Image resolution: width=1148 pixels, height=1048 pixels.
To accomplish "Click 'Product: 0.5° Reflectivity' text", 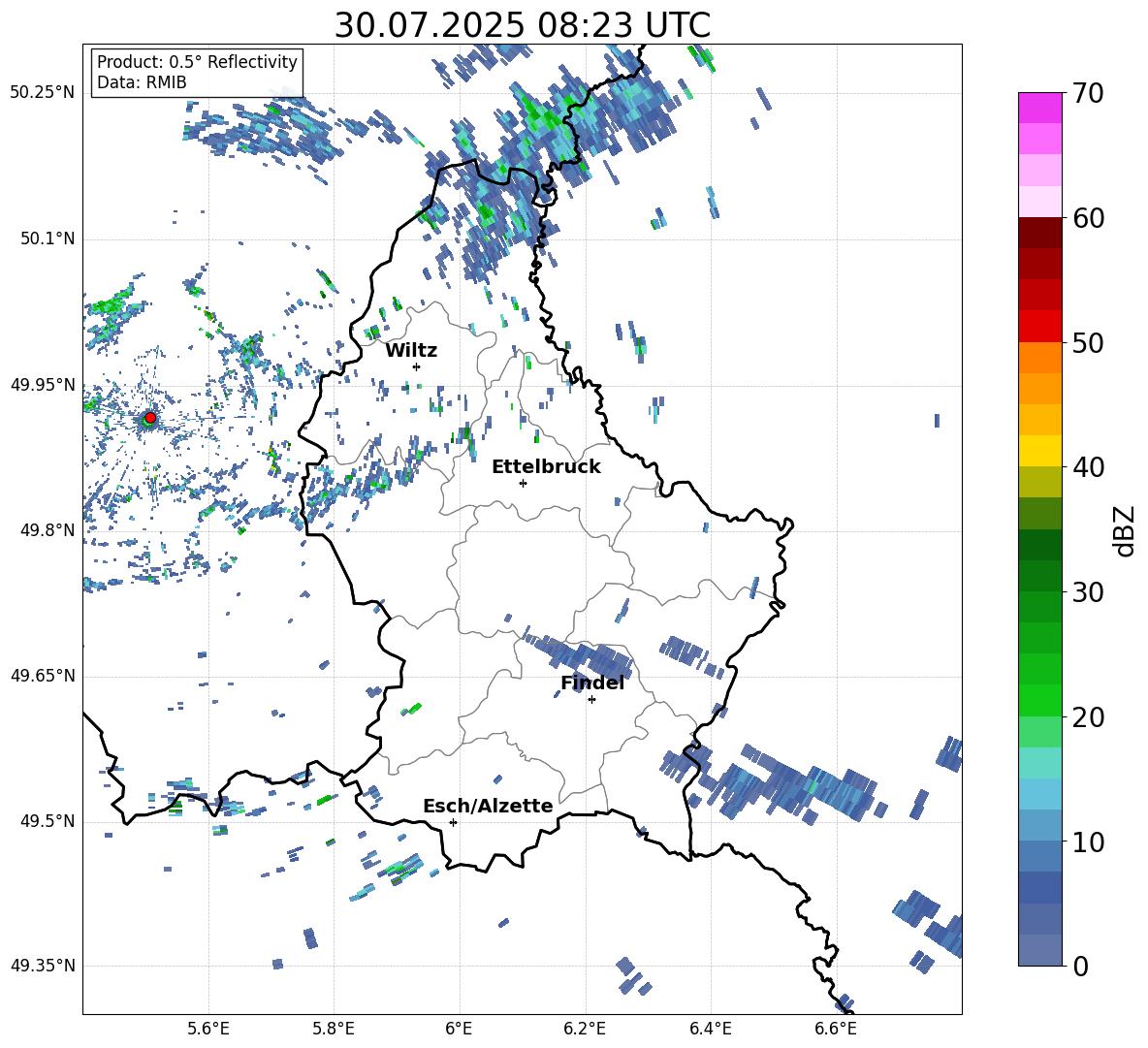I will 197,62.
